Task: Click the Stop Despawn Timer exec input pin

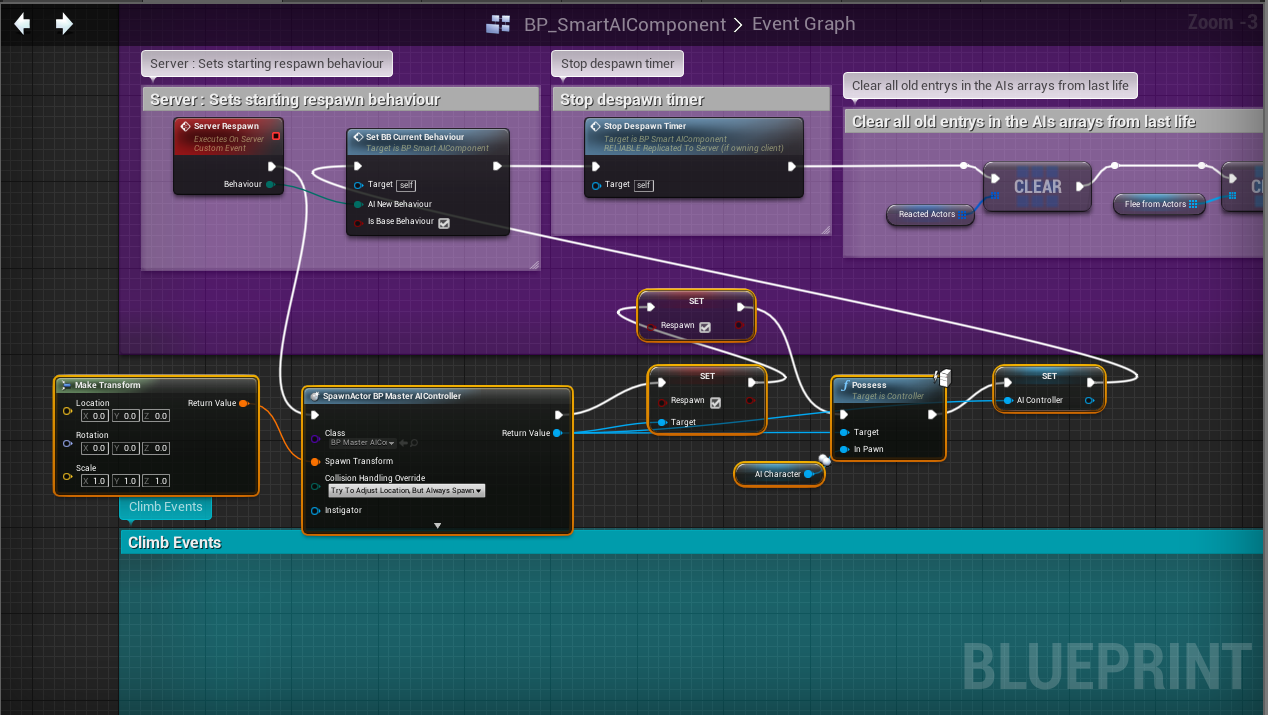Action: [x=597, y=166]
